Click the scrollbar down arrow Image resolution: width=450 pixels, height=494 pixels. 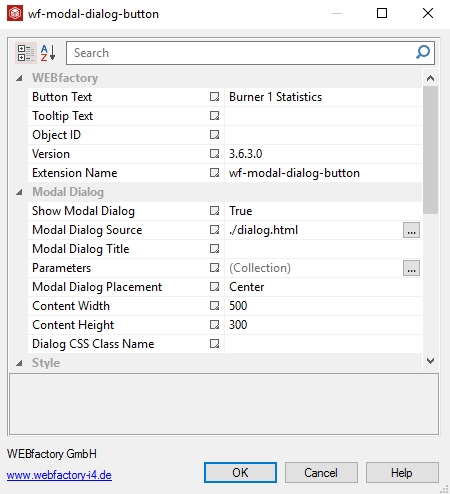pyautogui.click(x=430, y=361)
